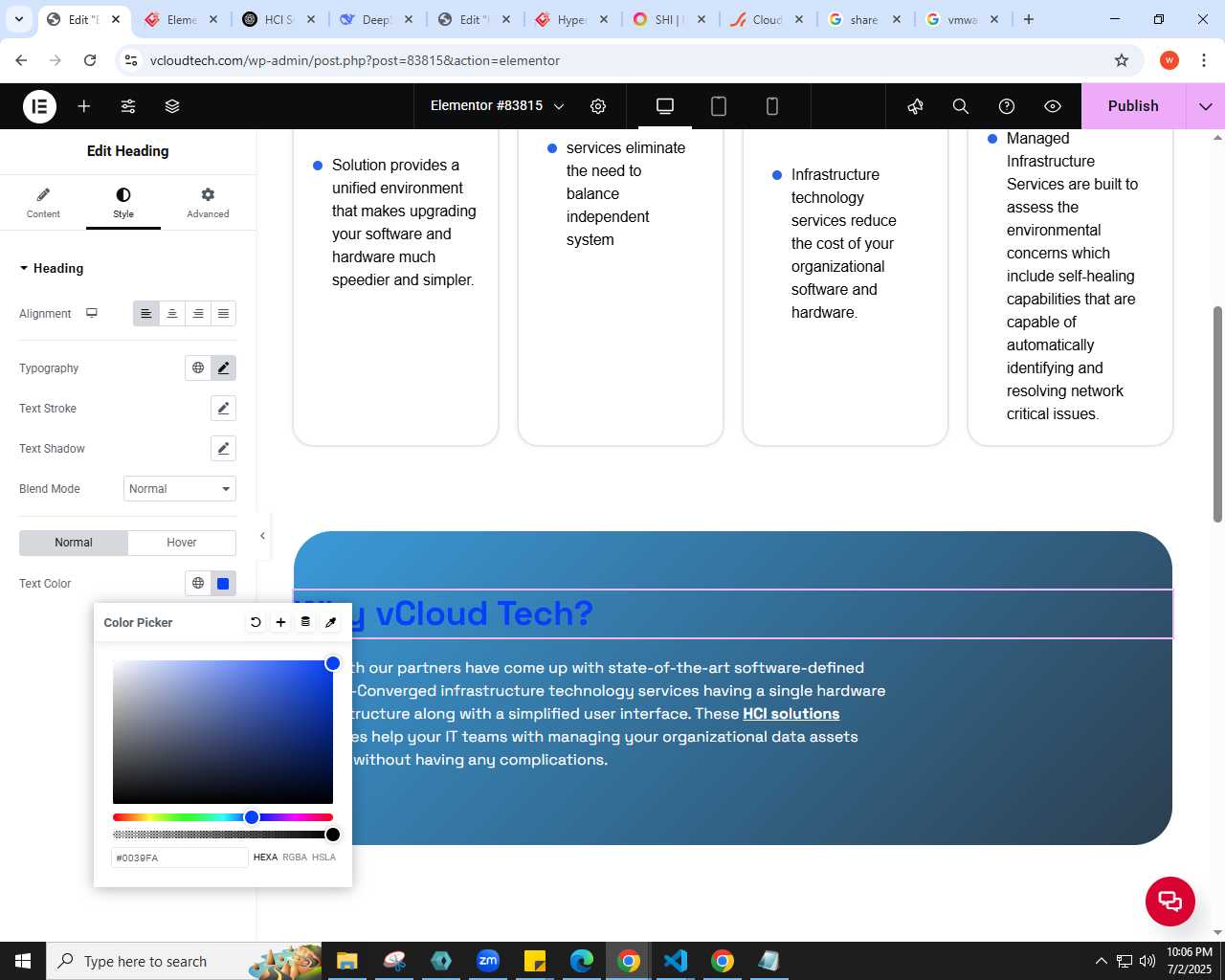Set heading alignment to justified

coord(223,313)
